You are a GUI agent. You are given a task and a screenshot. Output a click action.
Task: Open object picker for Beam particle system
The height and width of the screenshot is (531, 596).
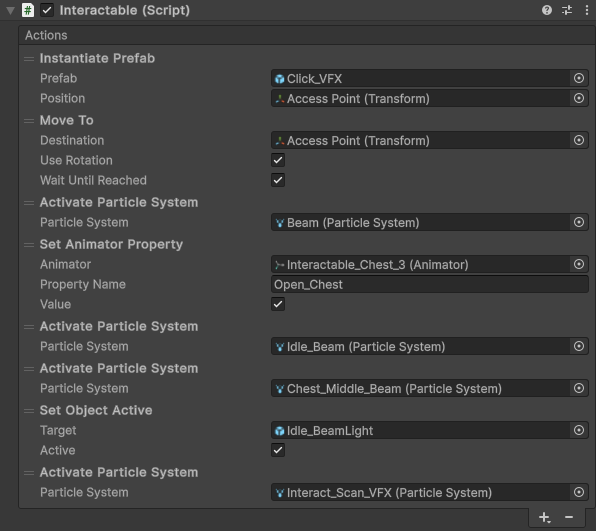click(579, 222)
